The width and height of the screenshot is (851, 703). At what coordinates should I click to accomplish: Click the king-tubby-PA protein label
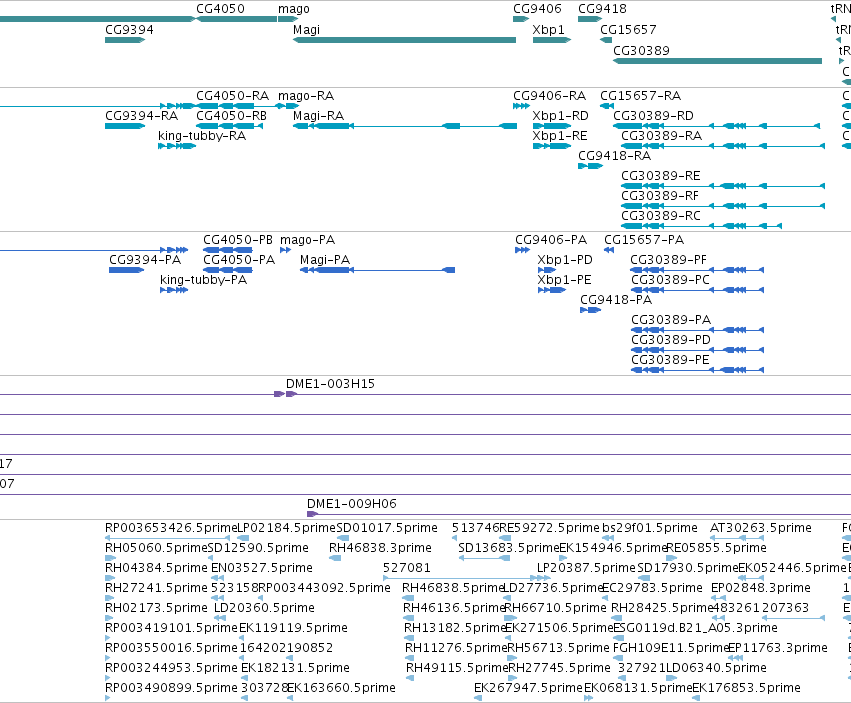pos(204,280)
